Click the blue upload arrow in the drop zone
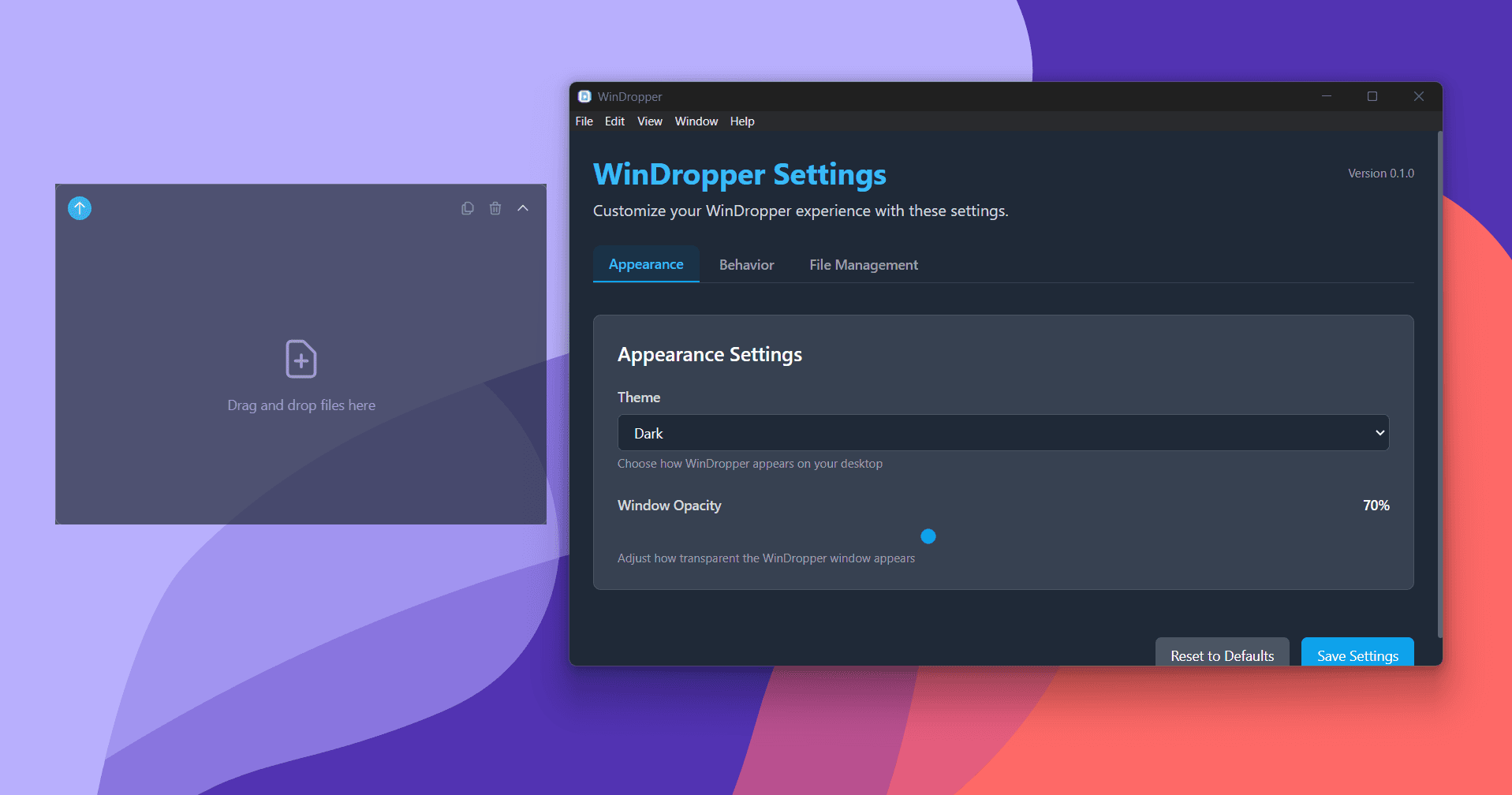 [x=79, y=208]
